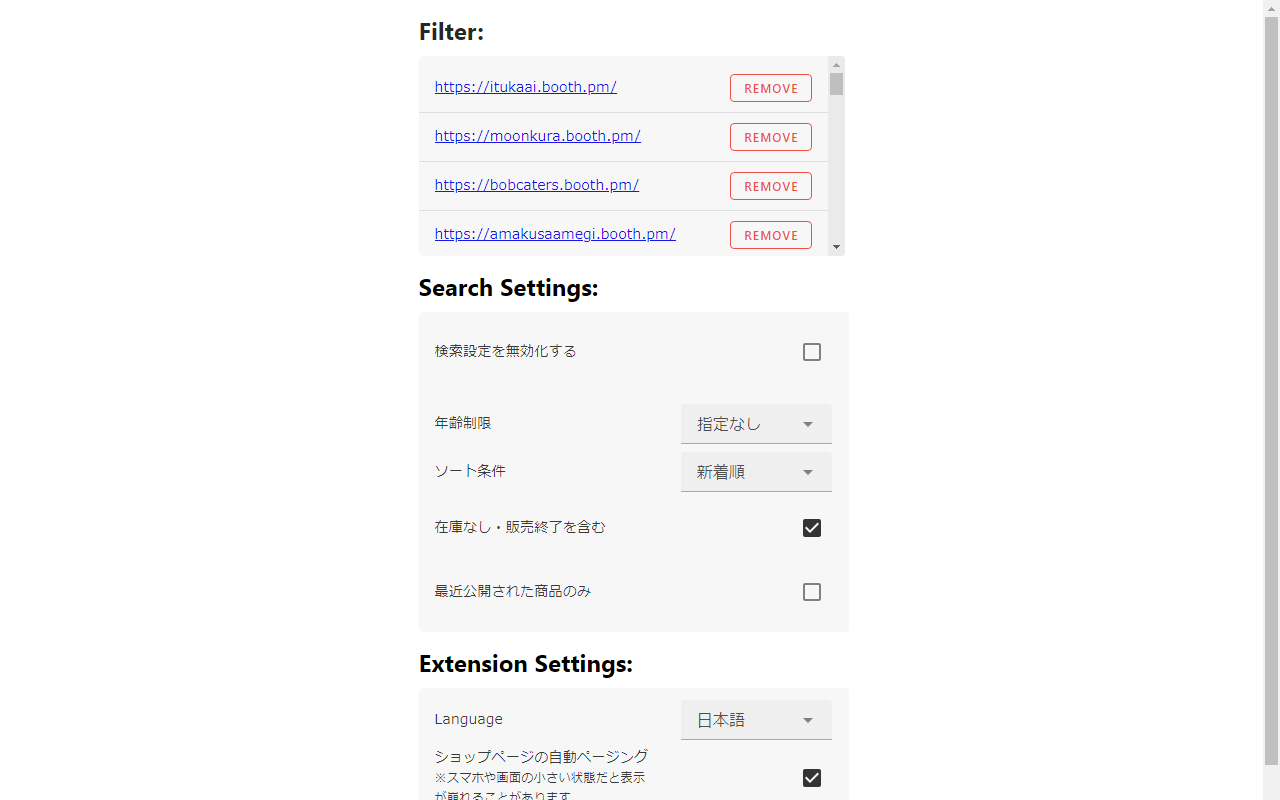Remove the bobcaters.booth.pm filter entry
1280x800 pixels.
tap(771, 186)
